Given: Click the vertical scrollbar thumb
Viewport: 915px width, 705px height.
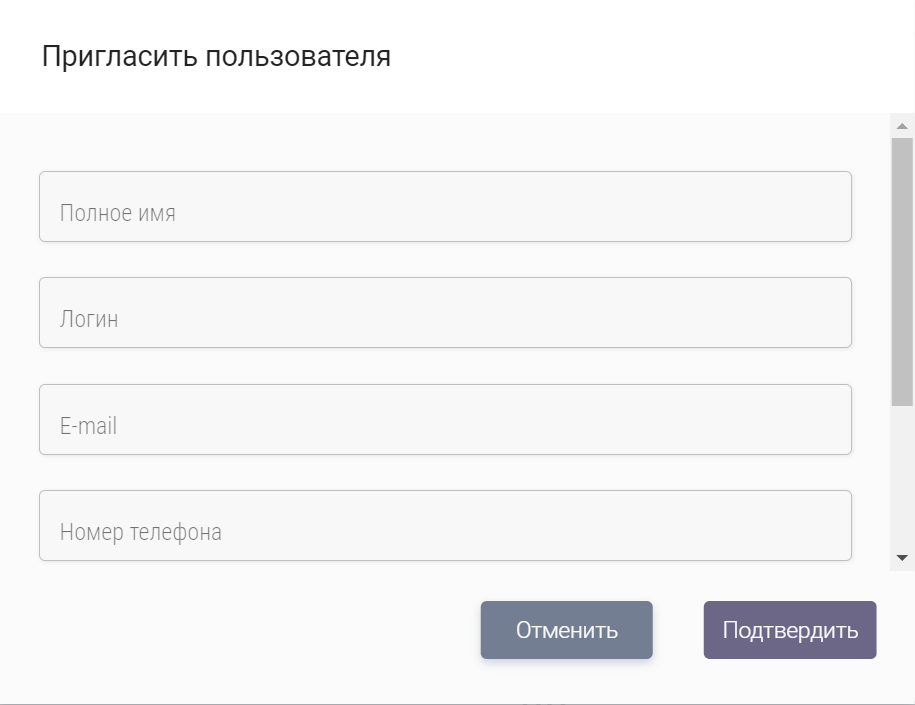Looking at the screenshot, I should [x=902, y=270].
